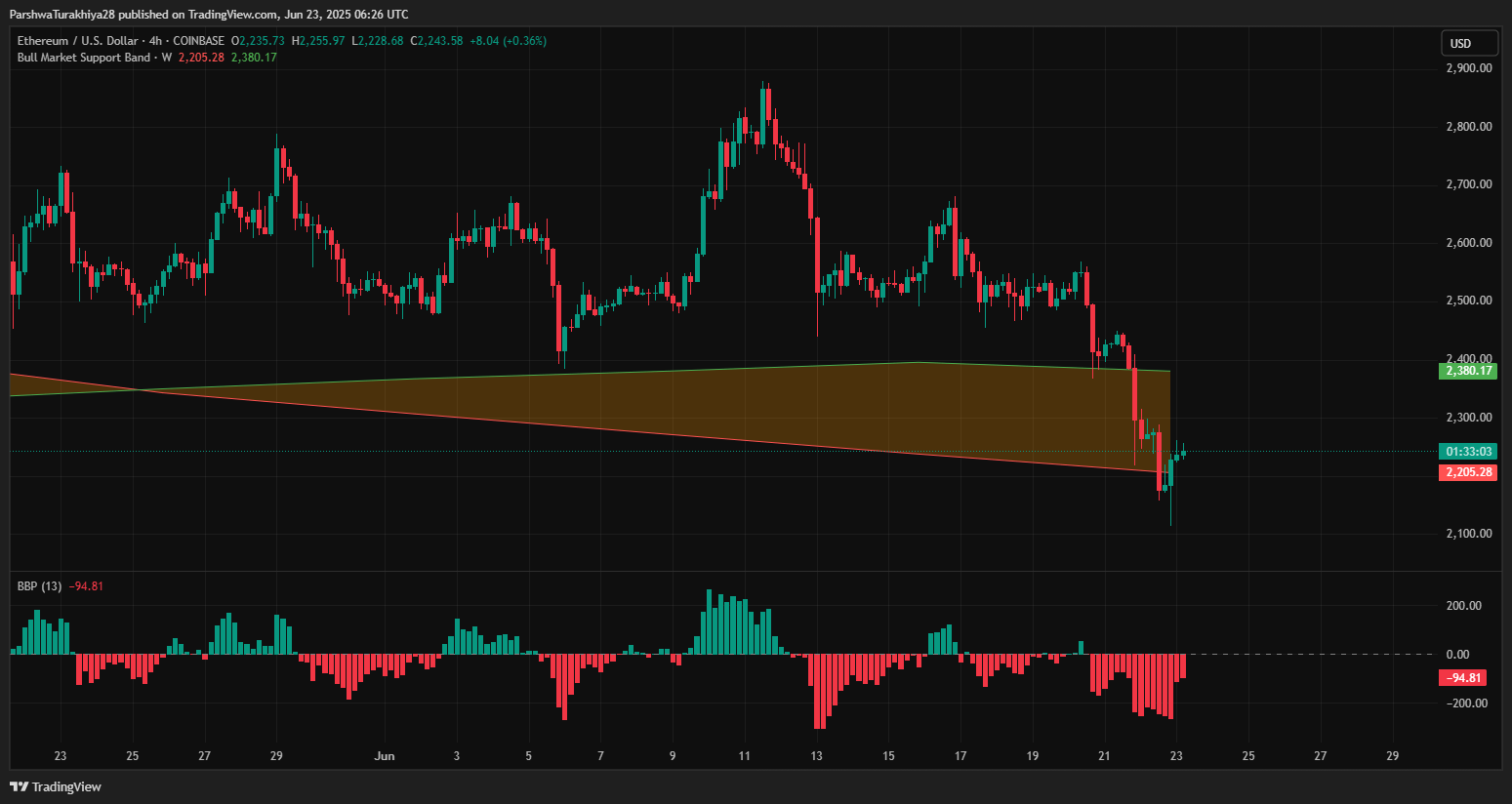Switch to the main price chart pane
Screen dimensions: 1512x804
(683, 293)
